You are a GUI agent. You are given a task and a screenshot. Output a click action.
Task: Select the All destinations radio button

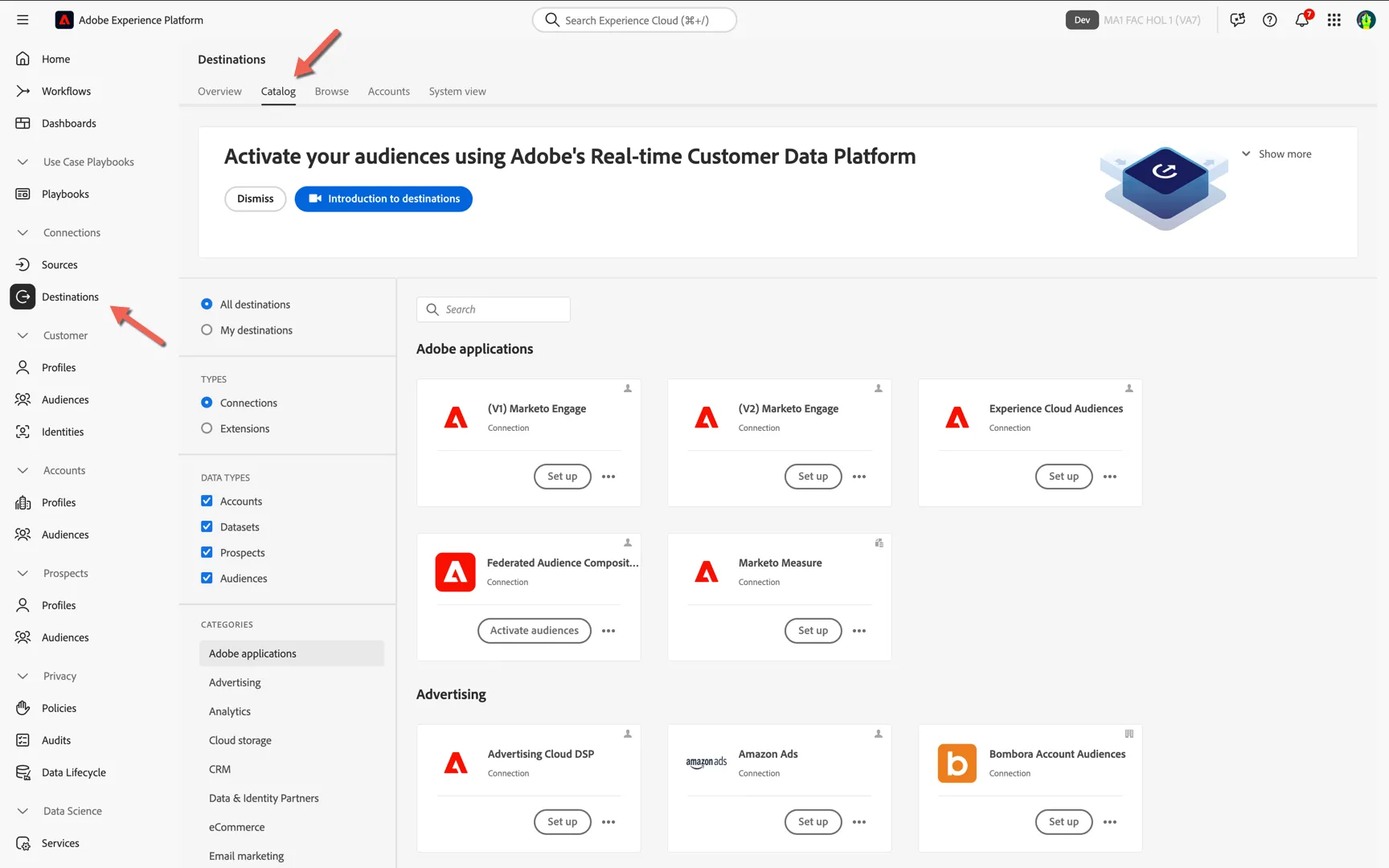click(207, 304)
